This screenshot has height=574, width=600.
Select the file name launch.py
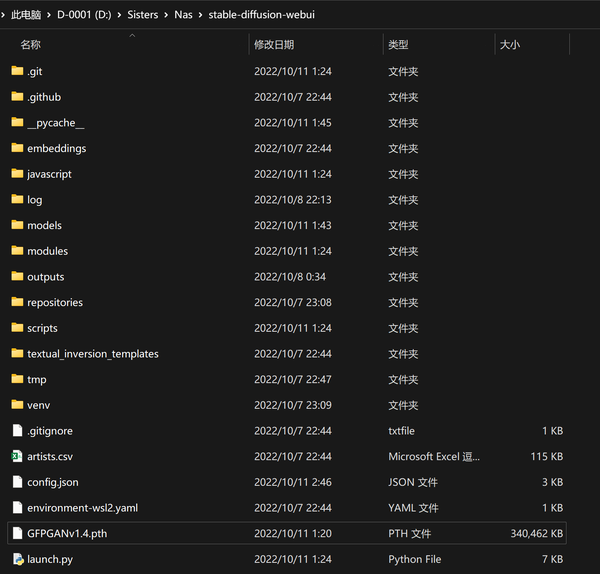coord(50,559)
